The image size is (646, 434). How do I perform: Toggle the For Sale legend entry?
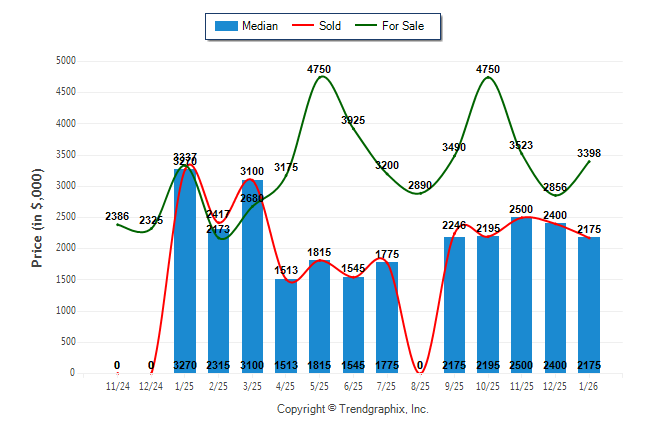(x=410, y=26)
